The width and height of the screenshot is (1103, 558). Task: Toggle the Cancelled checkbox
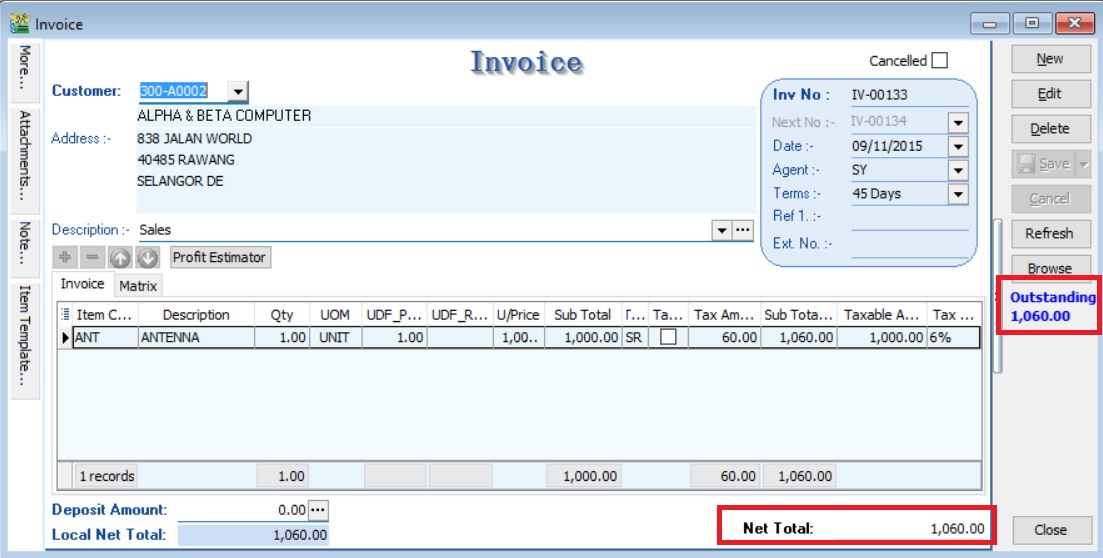point(939,61)
